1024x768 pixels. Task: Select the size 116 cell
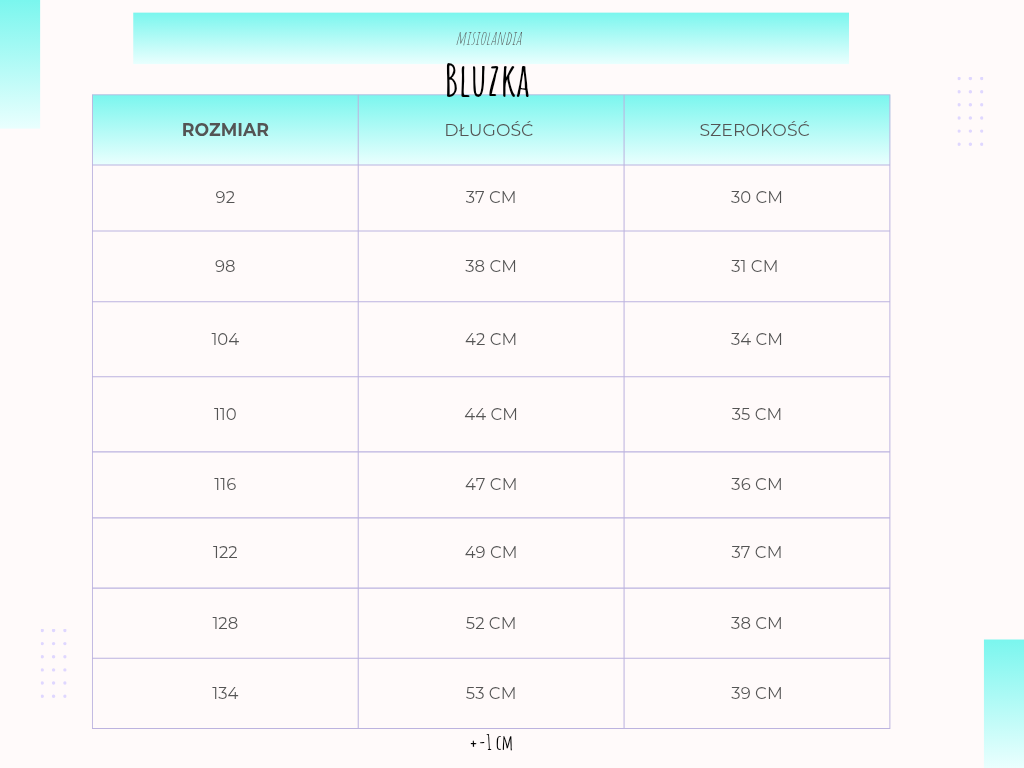(x=225, y=484)
